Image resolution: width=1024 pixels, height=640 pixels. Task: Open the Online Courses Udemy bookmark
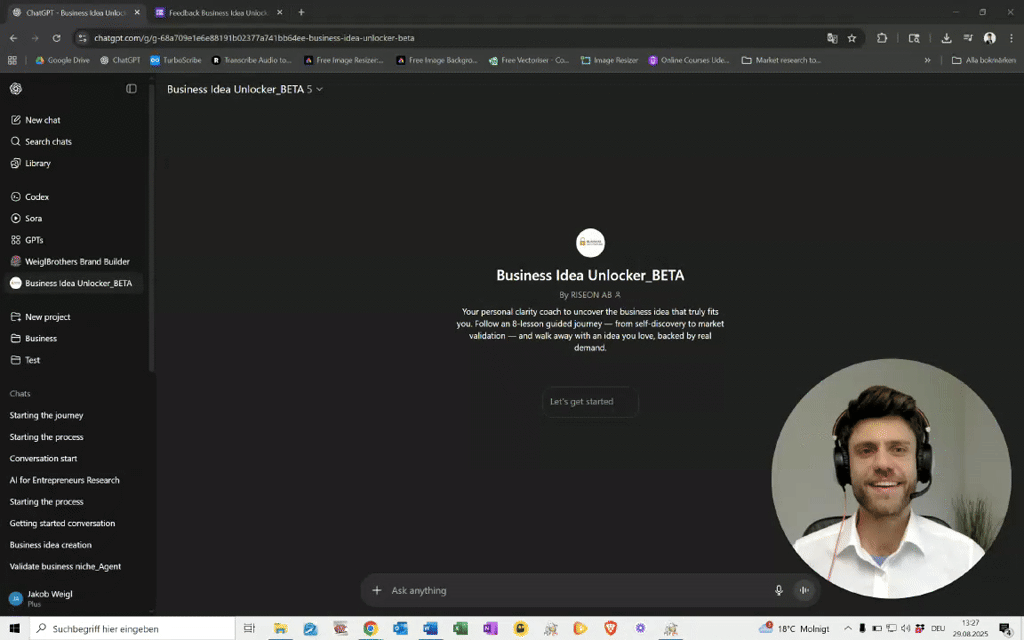pyautogui.click(x=688, y=60)
